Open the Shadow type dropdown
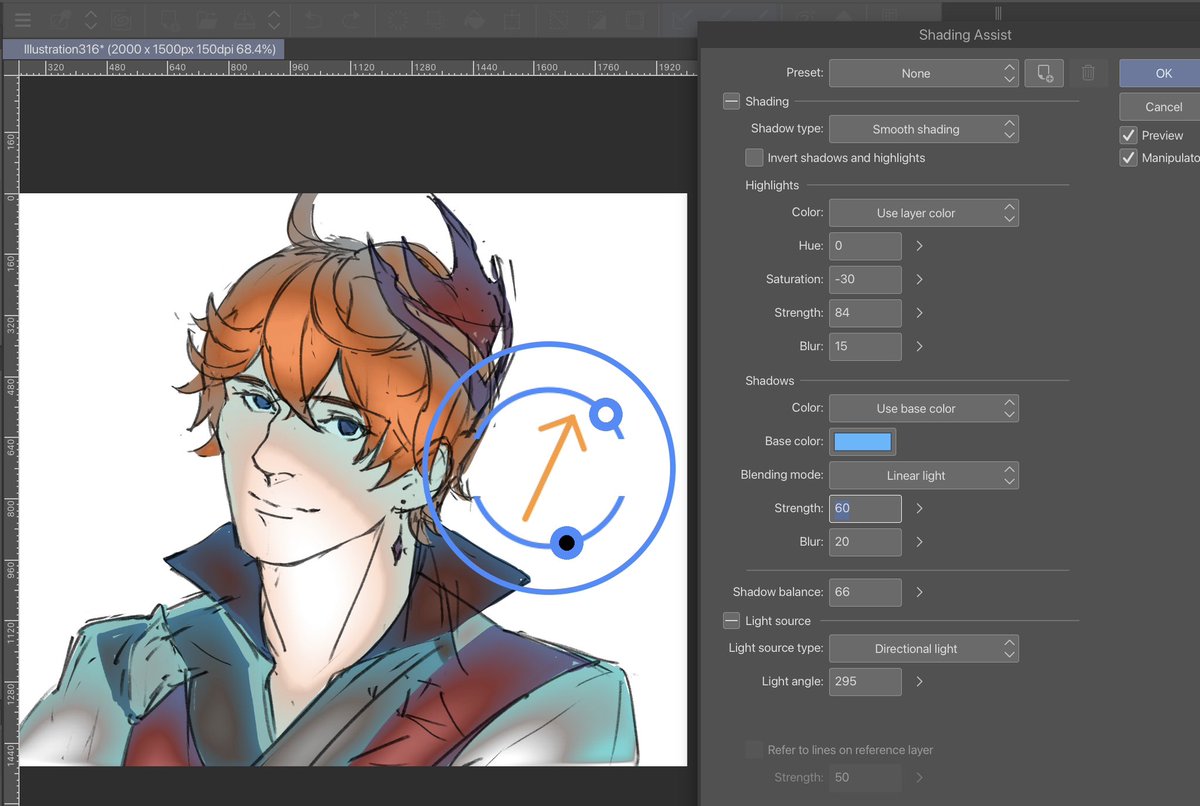 [x=922, y=128]
